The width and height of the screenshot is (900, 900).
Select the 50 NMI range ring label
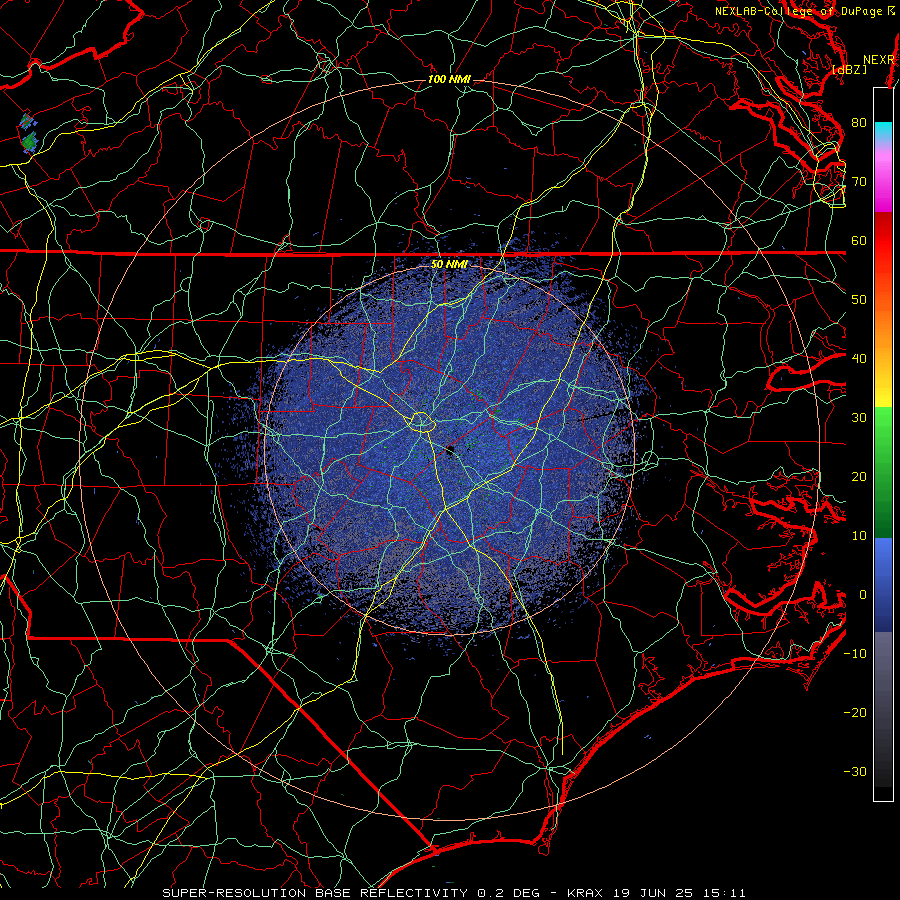click(449, 264)
